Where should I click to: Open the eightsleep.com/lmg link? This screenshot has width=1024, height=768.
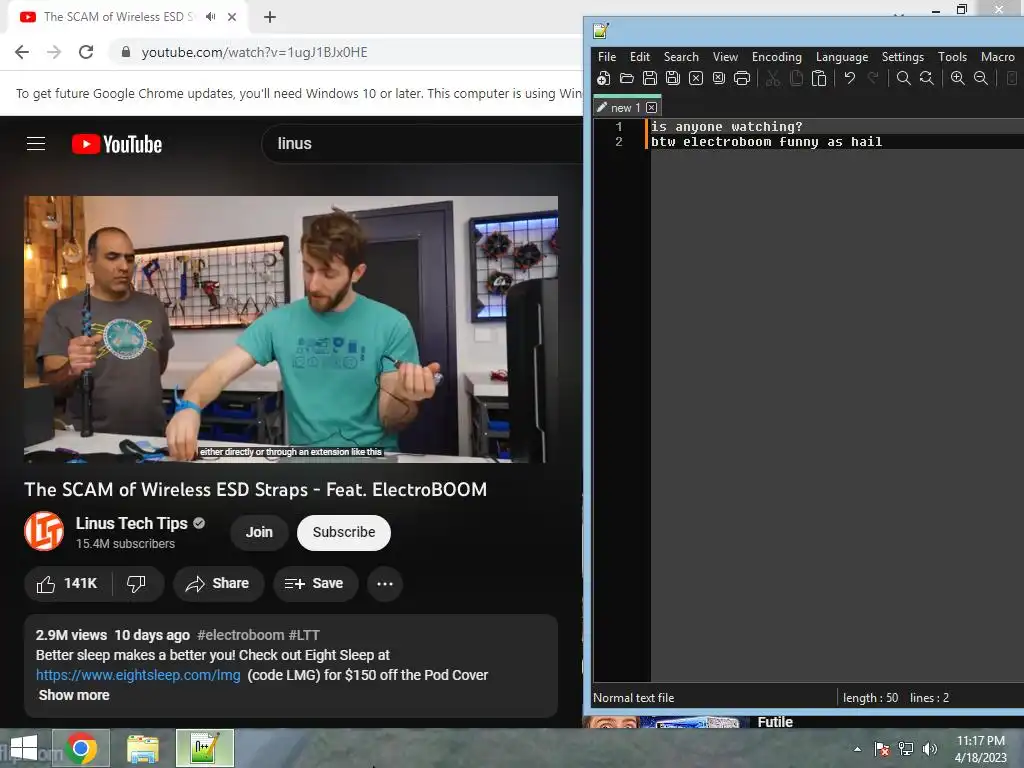[138, 675]
